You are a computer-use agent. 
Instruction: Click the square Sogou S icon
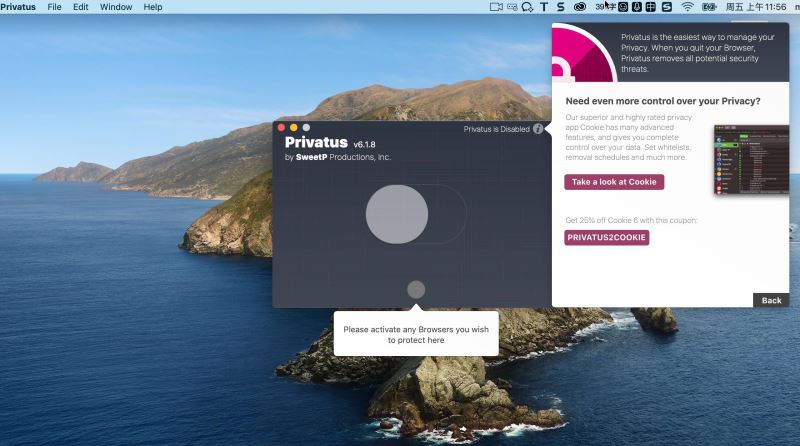pyautogui.click(x=667, y=7)
